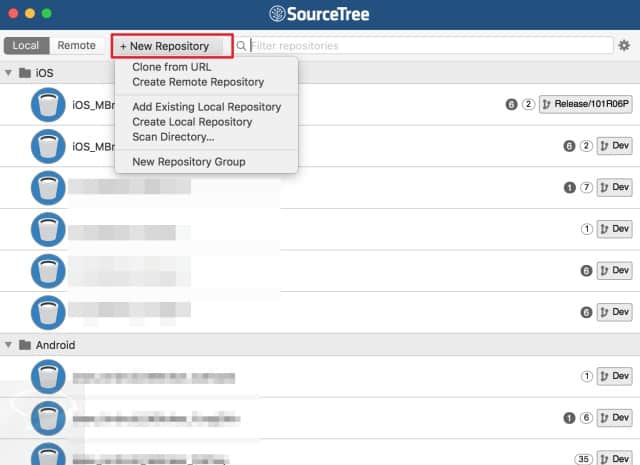Click the iOS group folder icon
The image size is (640, 465).
click(x=25, y=73)
